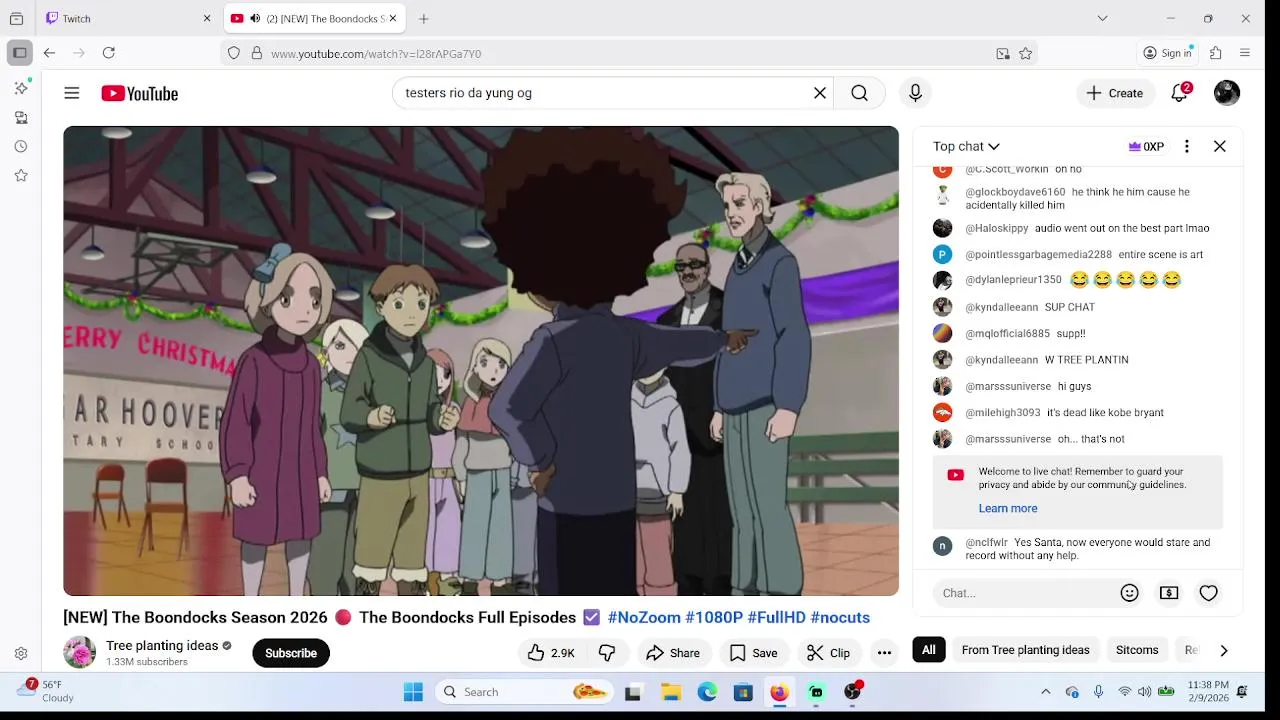Image resolution: width=1280 pixels, height=720 pixels.
Task: Open tracking protection shield icon
Action: pyautogui.click(x=234, y=54)
